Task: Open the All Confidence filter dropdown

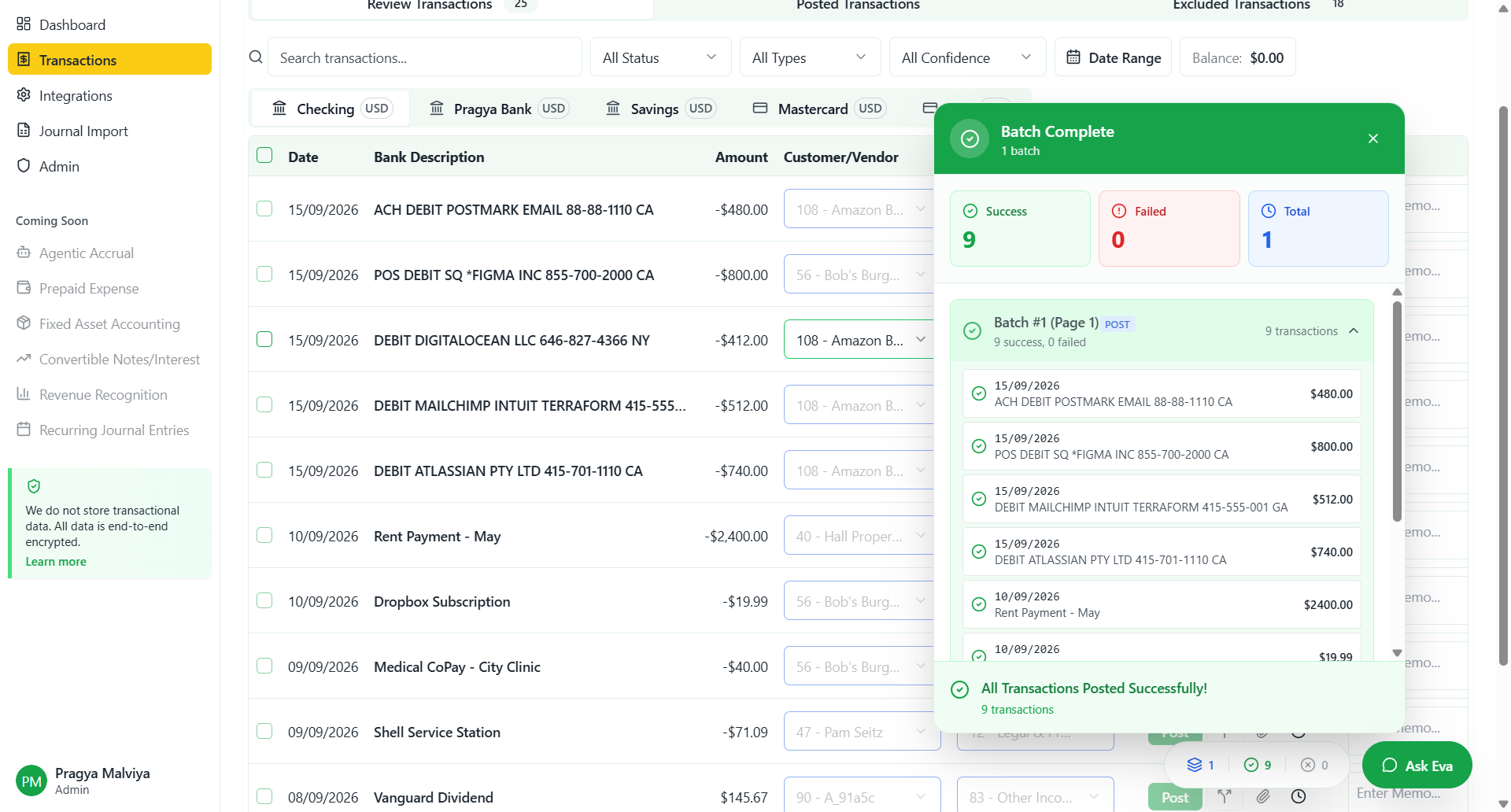Action: click(x=966, y=57)
